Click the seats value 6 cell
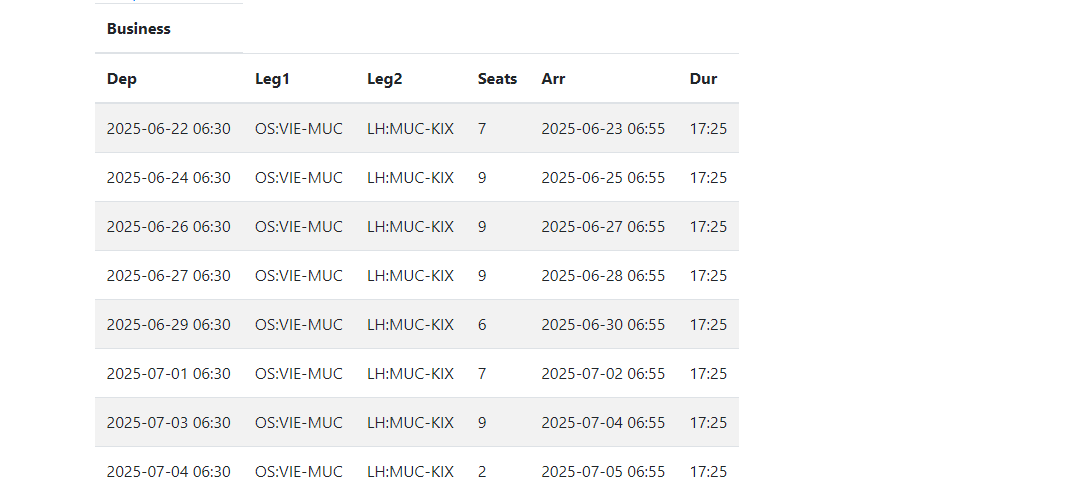1065x502 pixels. 482,325
